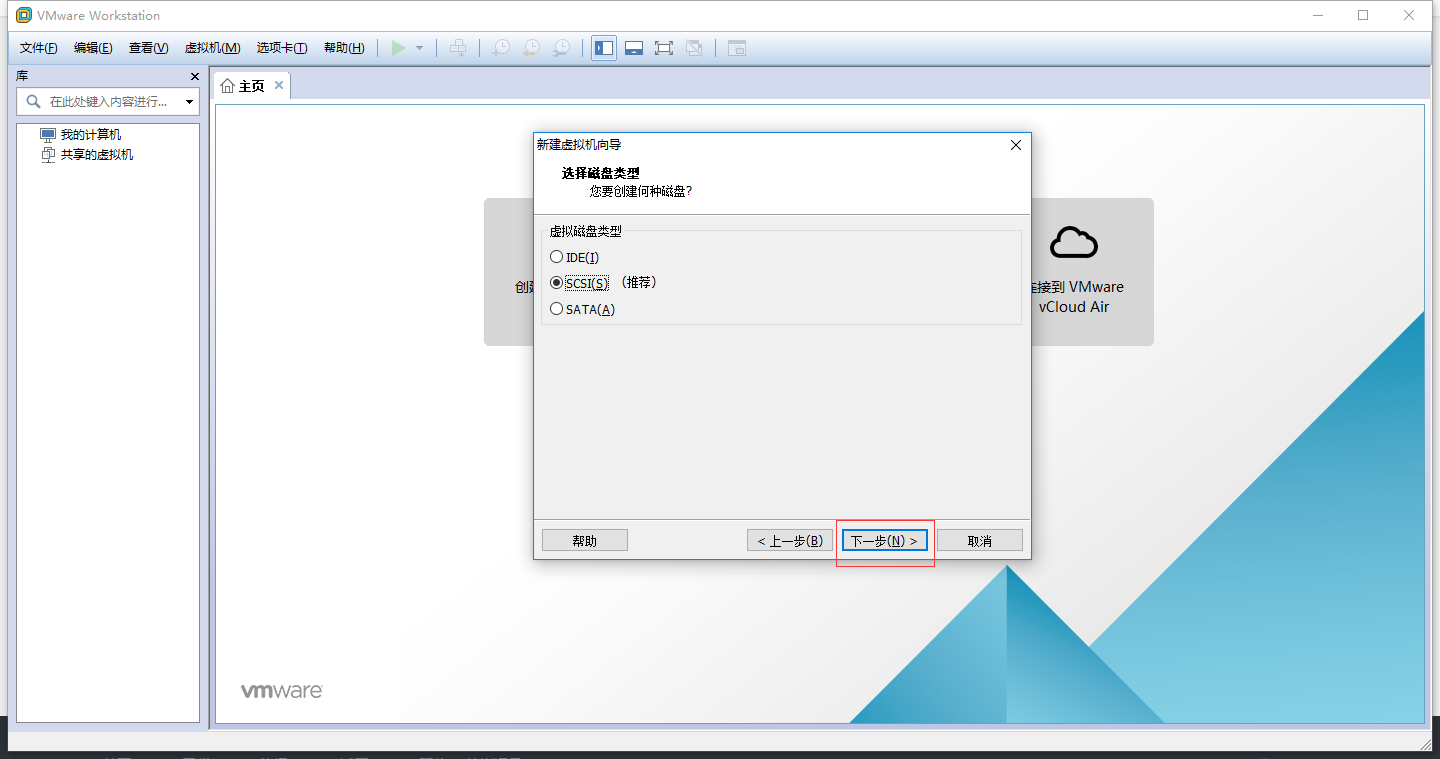Toggle the show library sidebar icon
The width and height of the screenshot is (1440, 759).
pos(604,48)
